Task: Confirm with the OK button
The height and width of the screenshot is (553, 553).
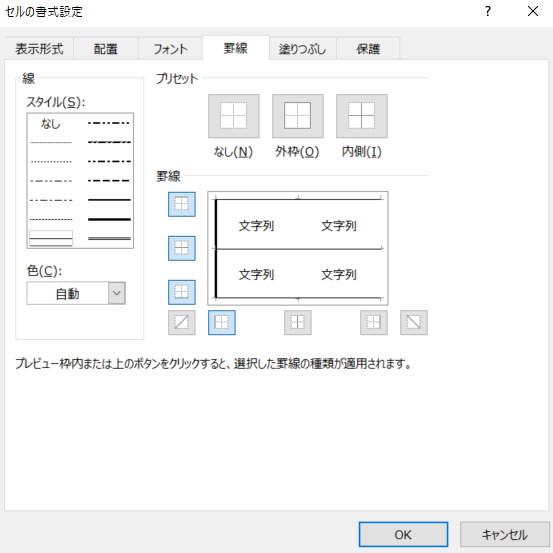Action: (403, 534)
